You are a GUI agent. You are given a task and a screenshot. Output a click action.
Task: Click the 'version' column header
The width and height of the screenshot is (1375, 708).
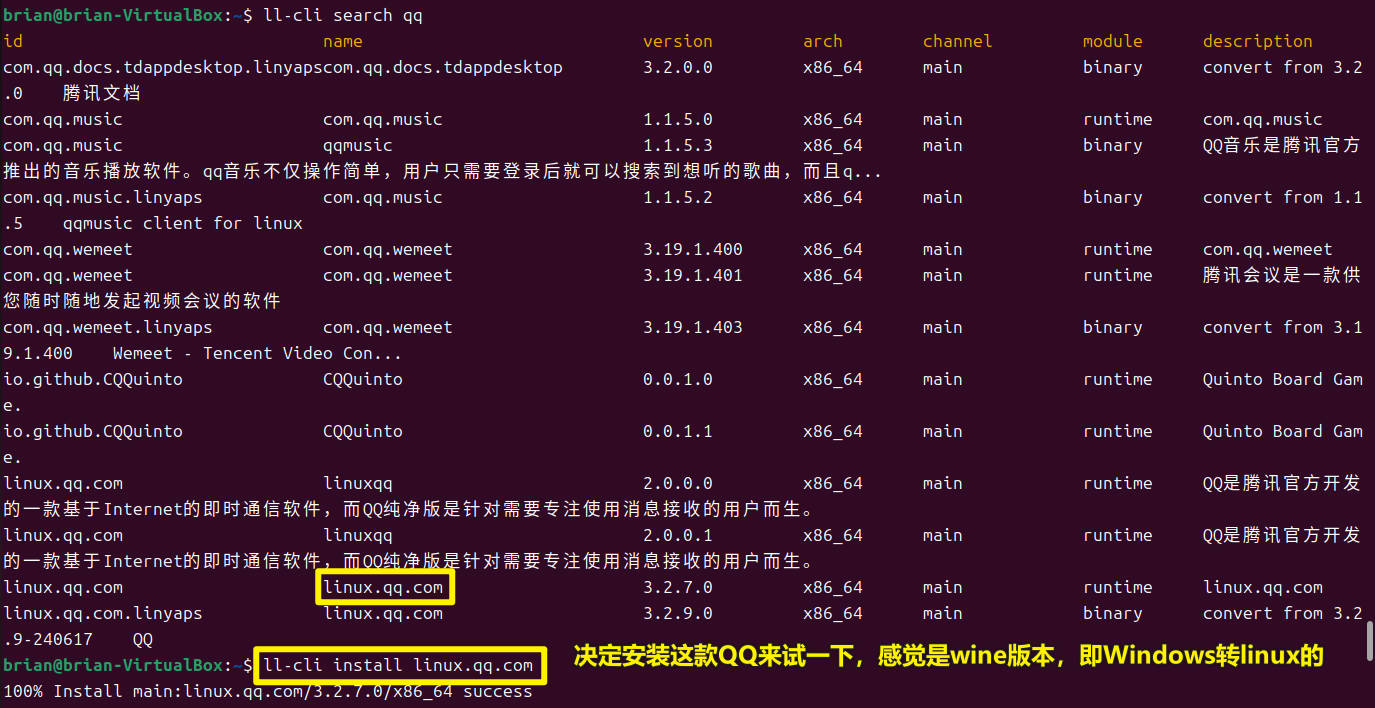tap(678, 42)
